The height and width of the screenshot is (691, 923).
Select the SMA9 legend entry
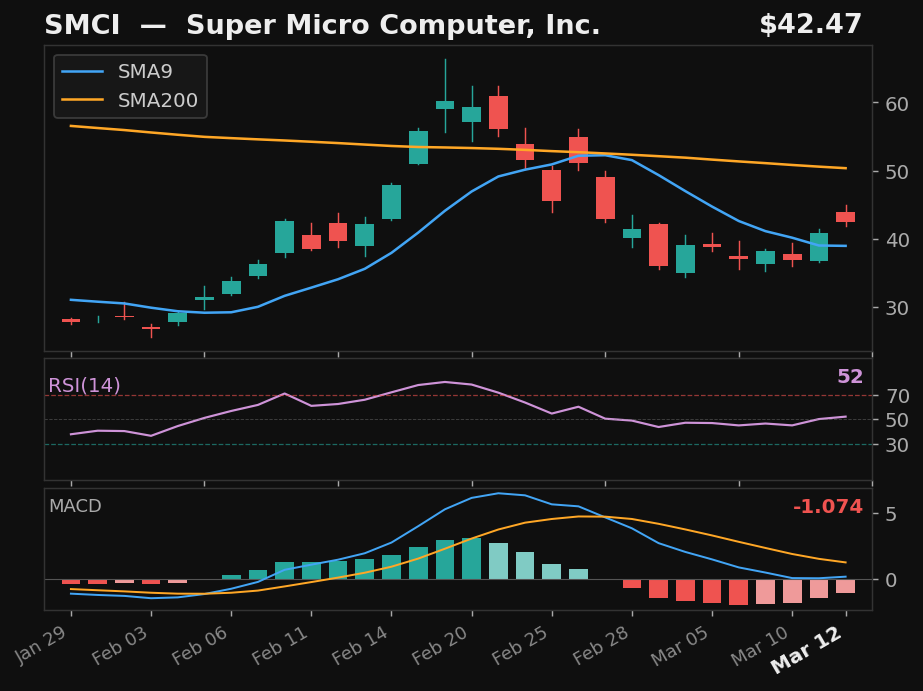click(x=117, y=72)
